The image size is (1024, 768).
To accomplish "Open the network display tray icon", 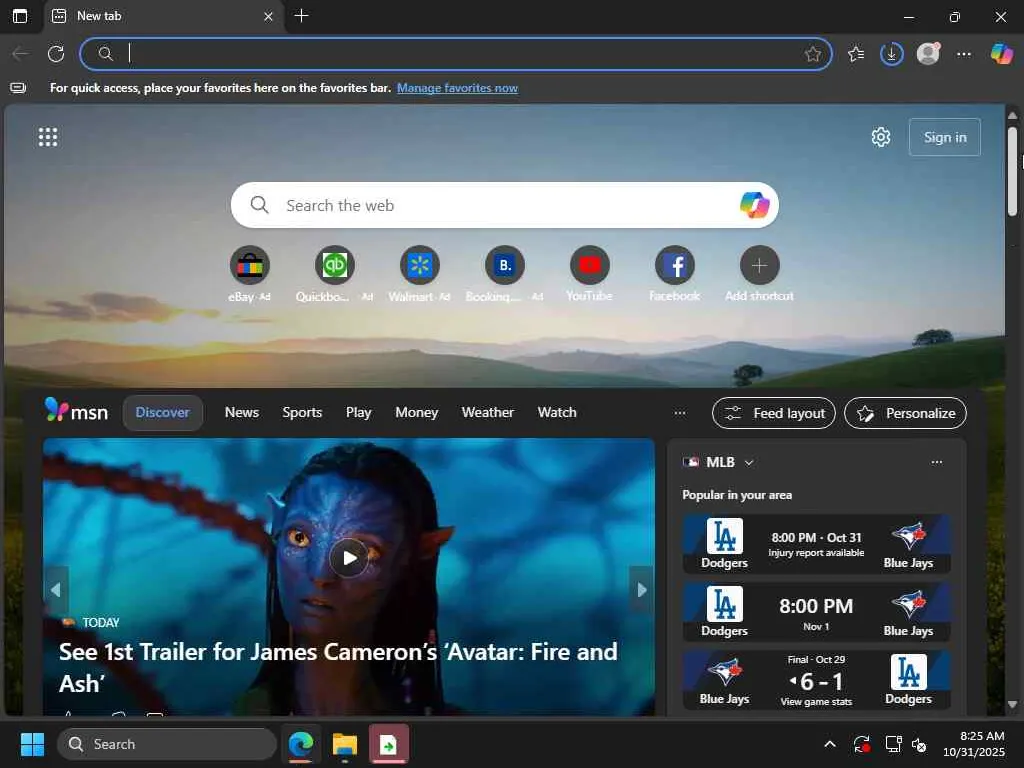I will tap(893, 744).
